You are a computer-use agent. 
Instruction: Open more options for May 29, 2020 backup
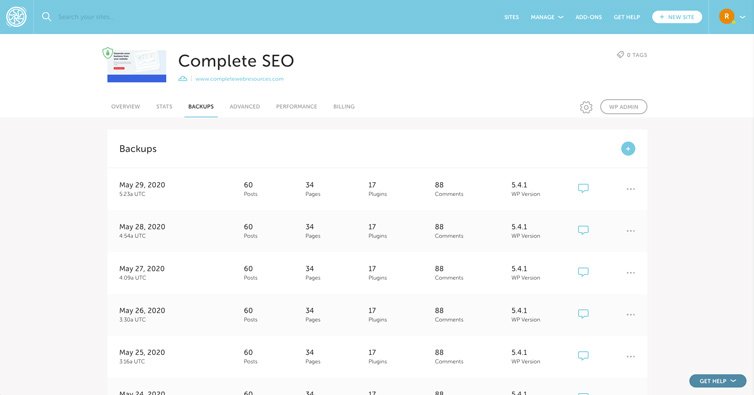pos(630,189)
